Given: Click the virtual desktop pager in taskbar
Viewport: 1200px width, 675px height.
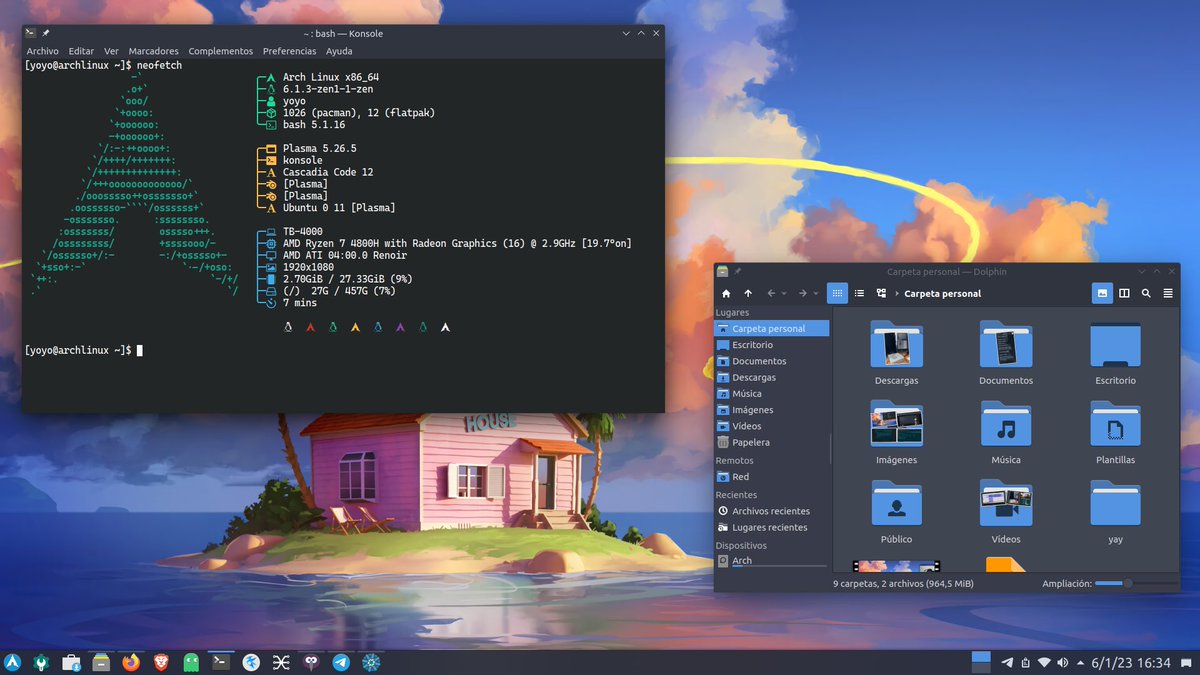Looking at the screenshot, I should [x=981, y=662].
